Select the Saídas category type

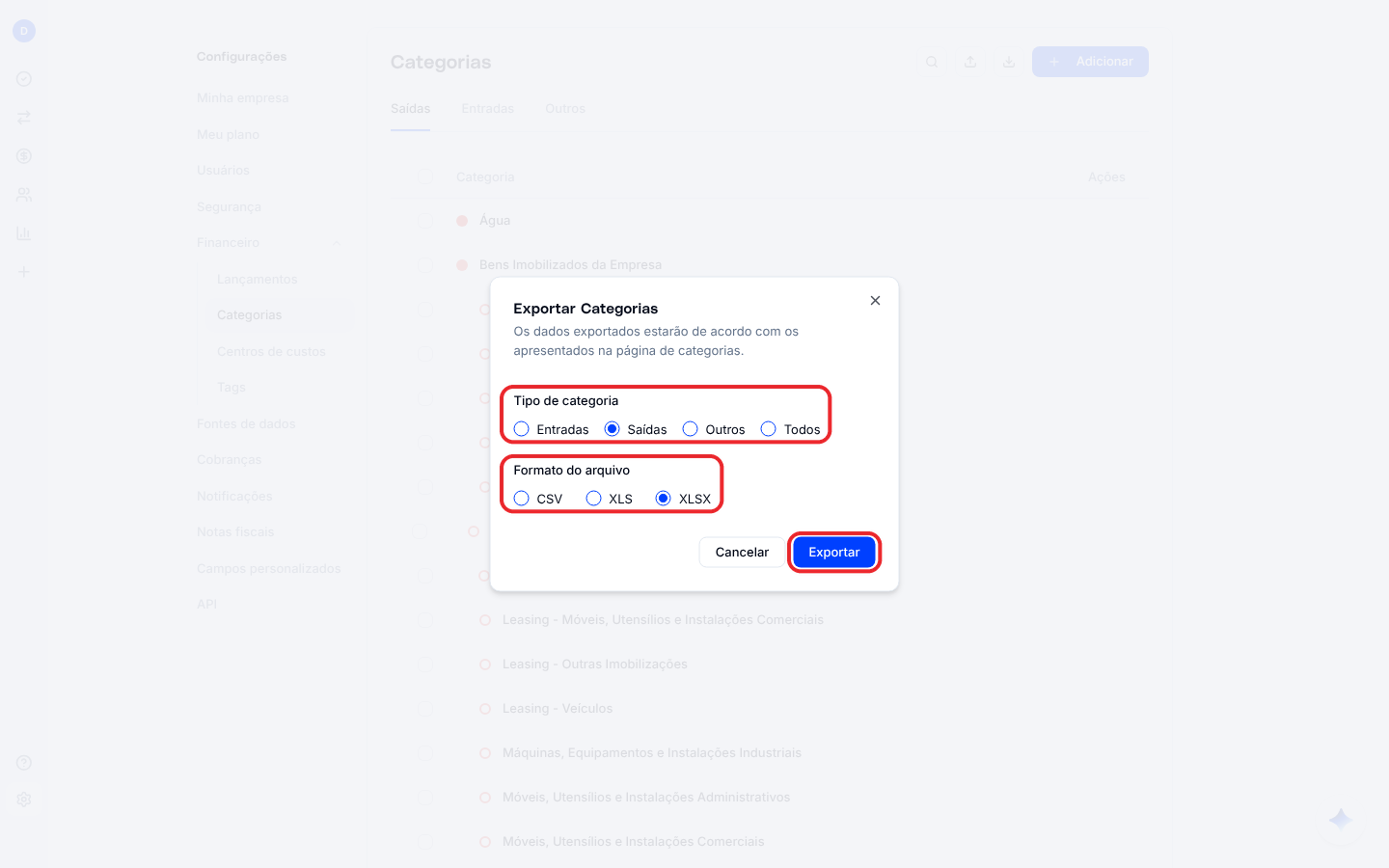click(x=613, y=429)
